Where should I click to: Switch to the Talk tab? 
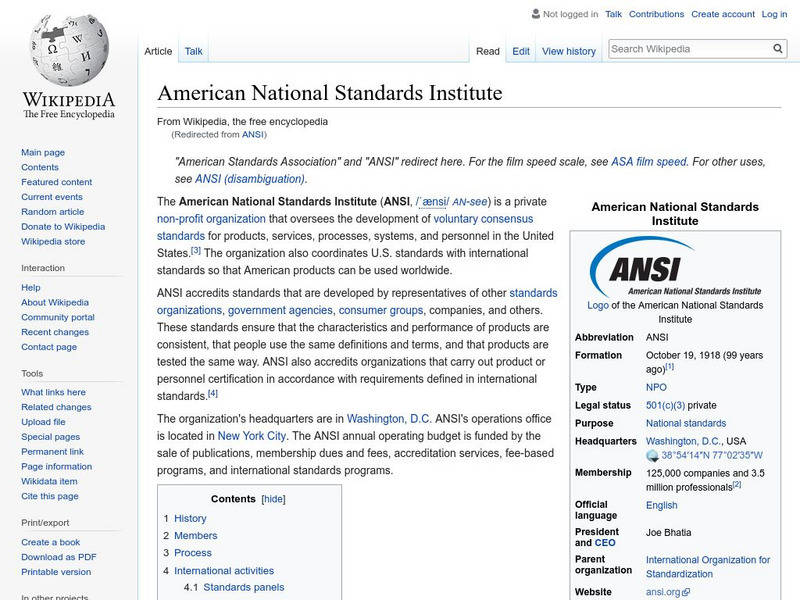(192, 51)
